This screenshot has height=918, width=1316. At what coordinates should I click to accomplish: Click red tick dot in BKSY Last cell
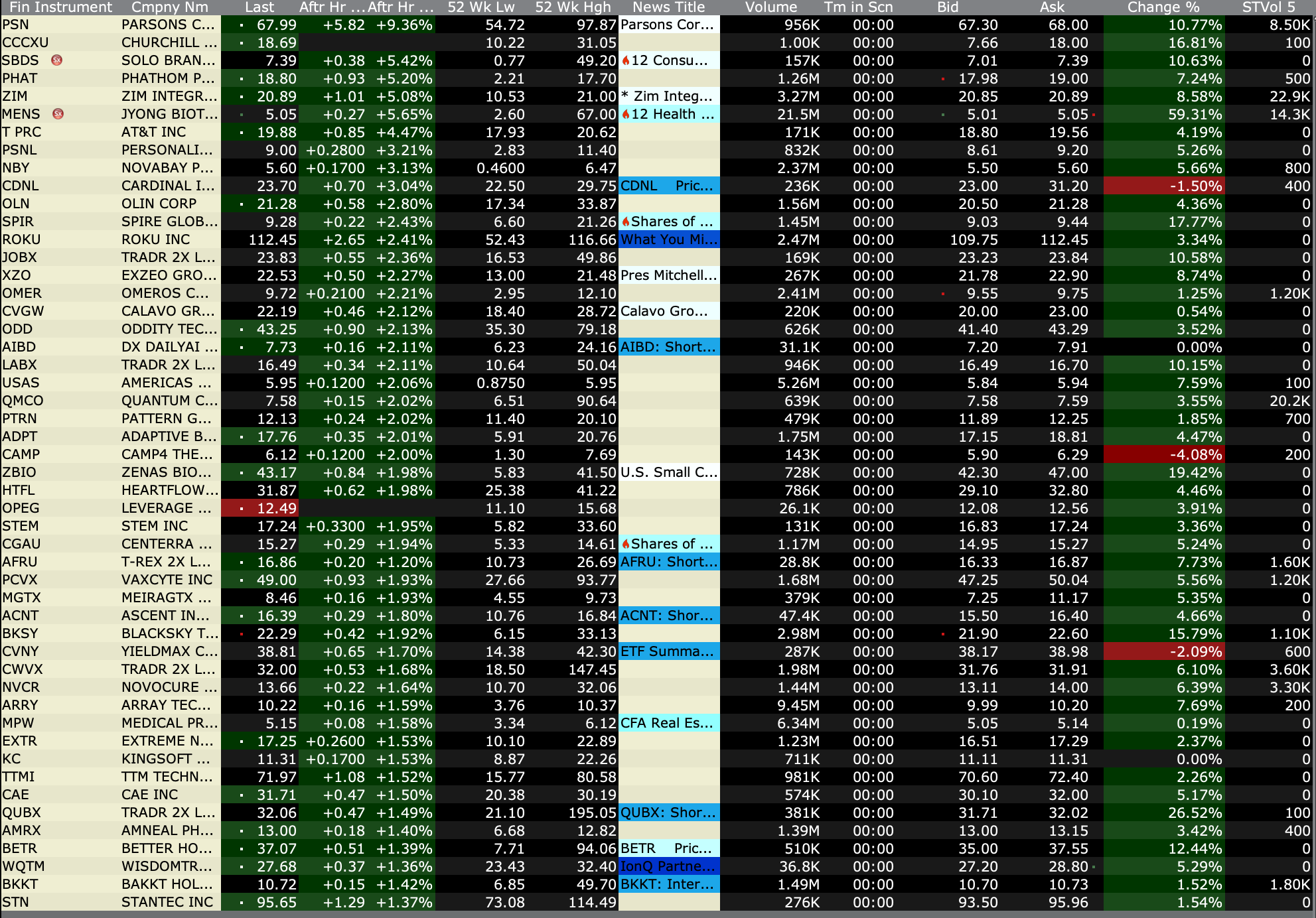[x=242, y=634]
